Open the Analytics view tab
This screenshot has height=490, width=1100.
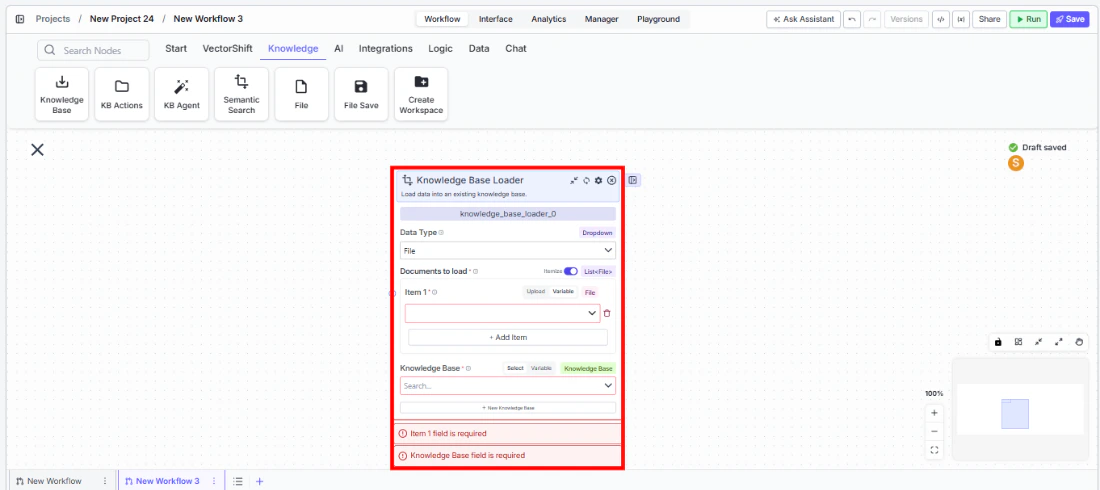point(549,19)
